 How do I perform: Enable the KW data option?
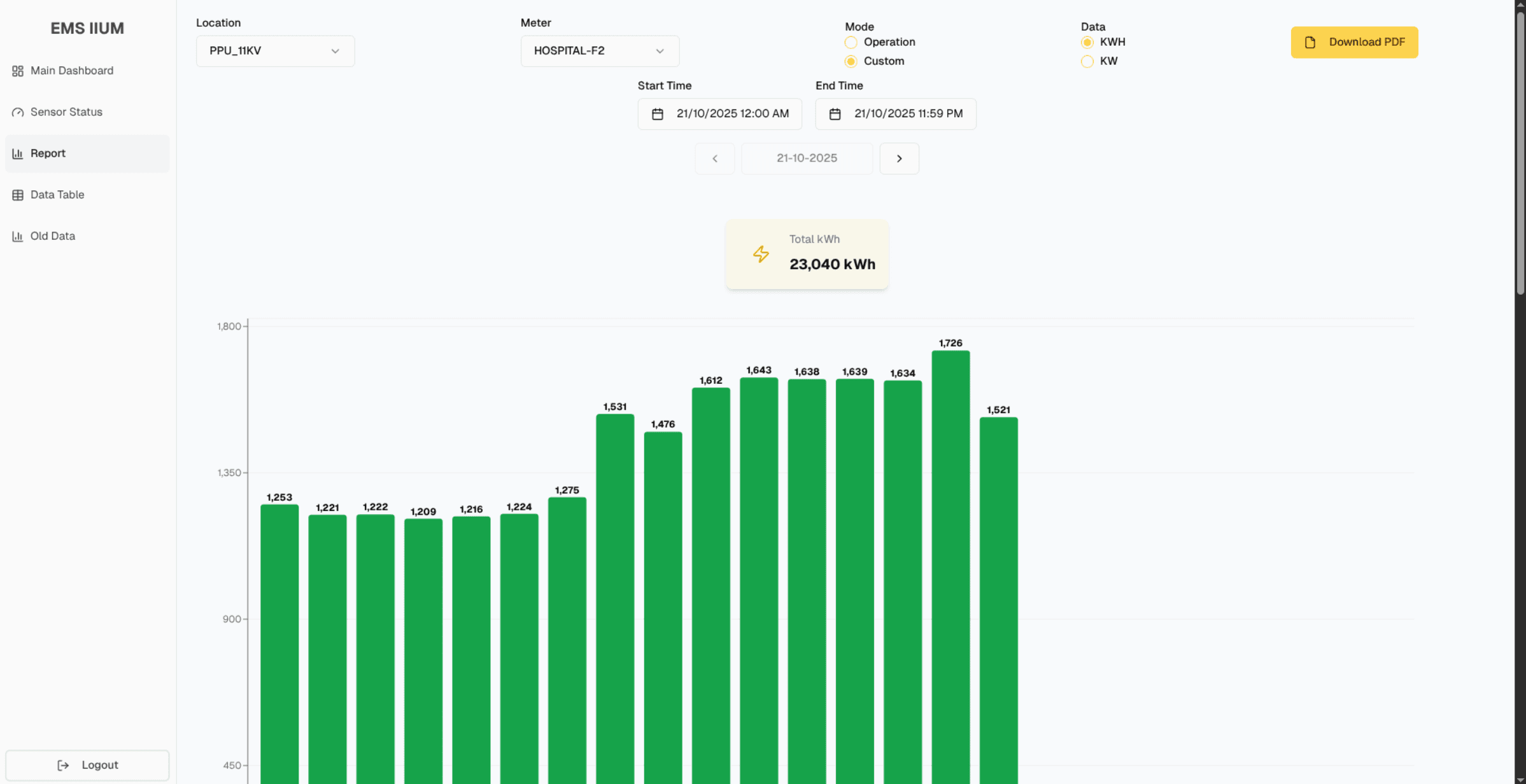(x=1087, y=62)
